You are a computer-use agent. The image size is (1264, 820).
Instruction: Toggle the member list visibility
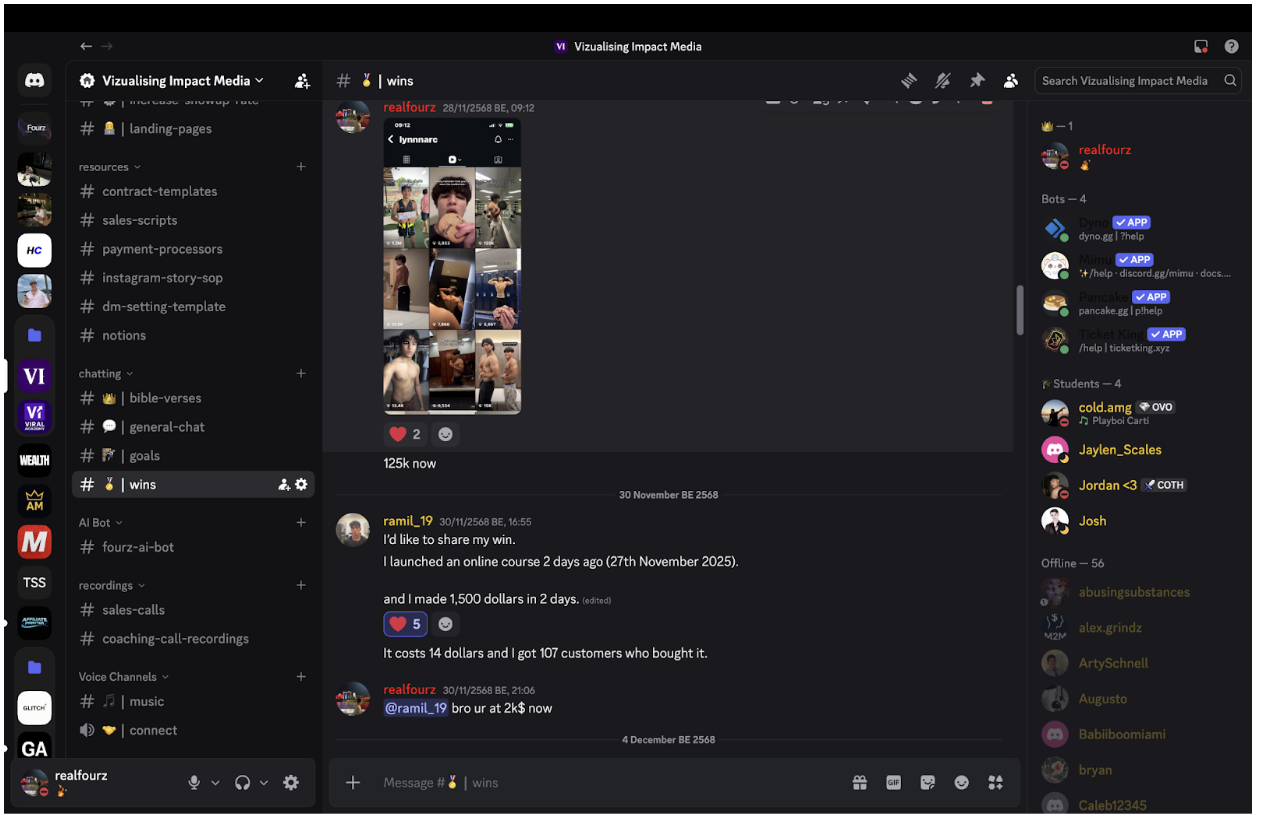click(1011, 81)
